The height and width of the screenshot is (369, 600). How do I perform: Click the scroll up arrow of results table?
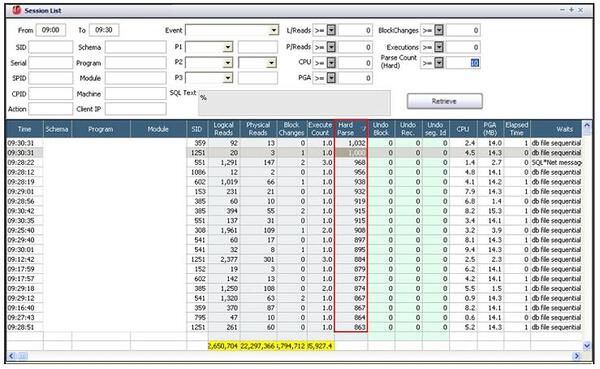pos(587,125)
